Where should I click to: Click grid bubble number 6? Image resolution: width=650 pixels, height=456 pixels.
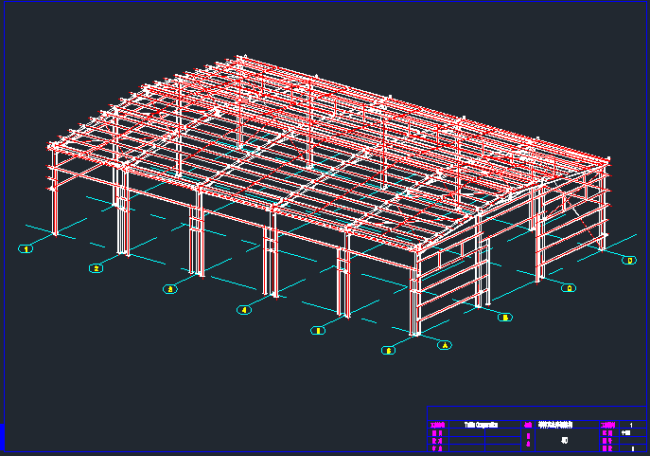pyautogui.click(x=390, y=350)
